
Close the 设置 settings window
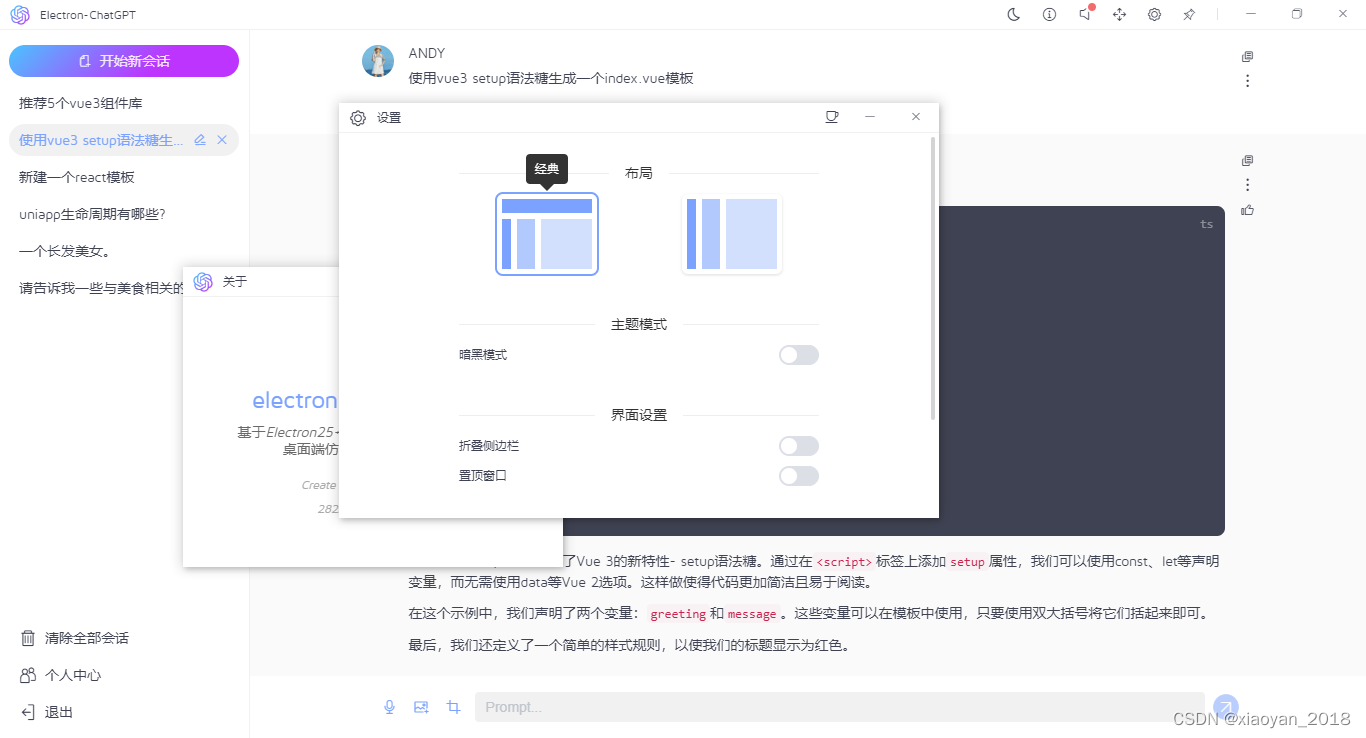915,117
